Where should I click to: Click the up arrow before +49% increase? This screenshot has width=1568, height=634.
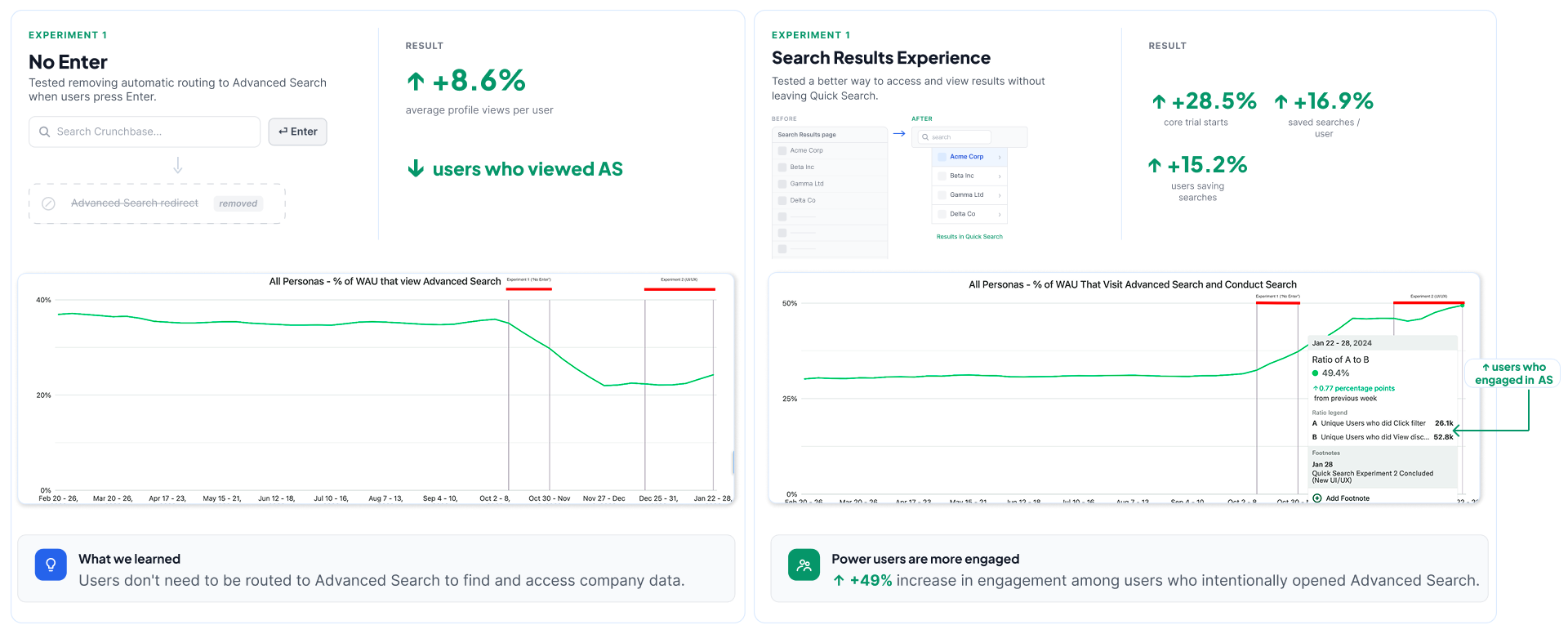pos(839,581)
